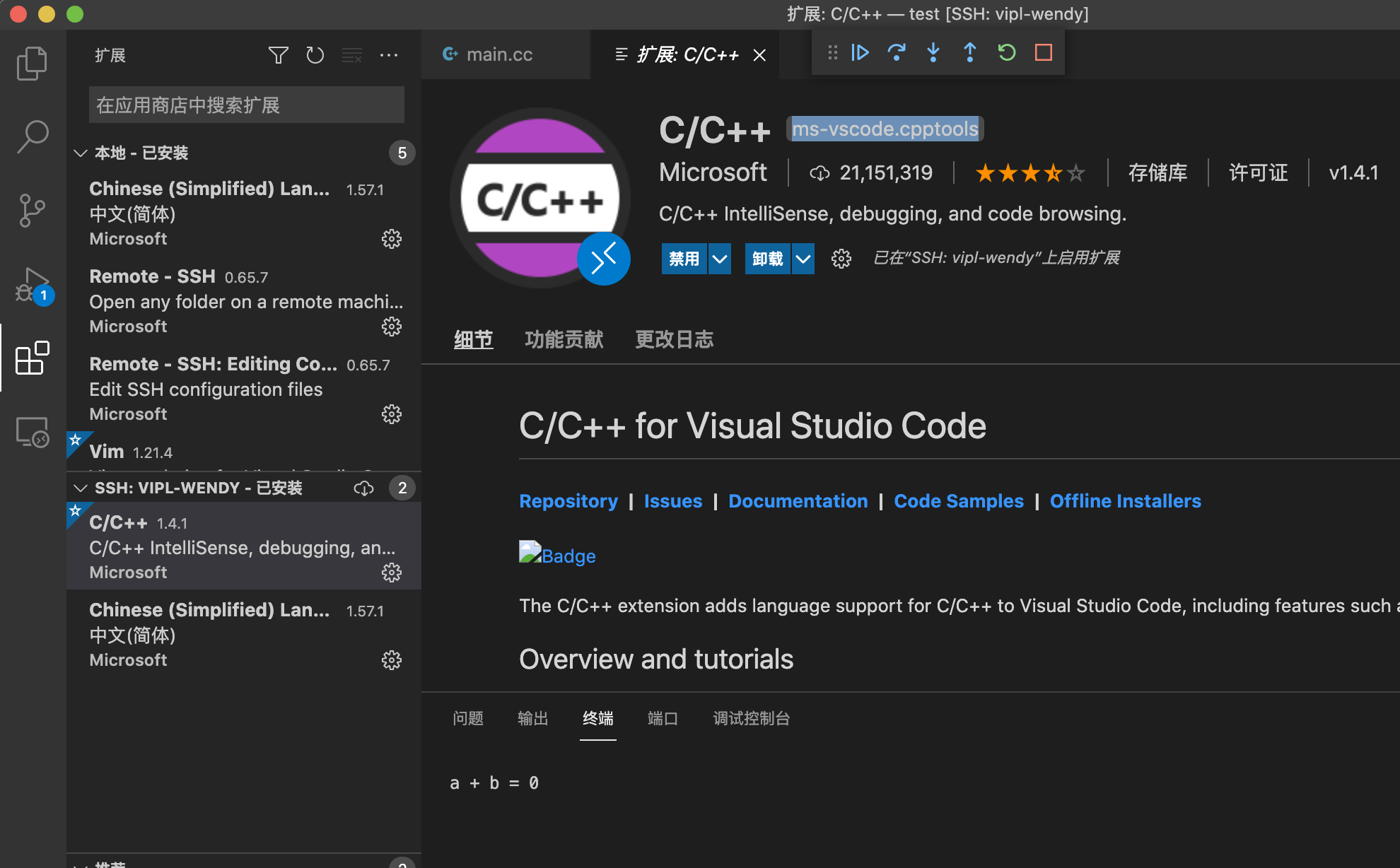This screenshot has width=1400, height=868.
Task: Open the Explorer view in activity bar
Action: (32, 64)
